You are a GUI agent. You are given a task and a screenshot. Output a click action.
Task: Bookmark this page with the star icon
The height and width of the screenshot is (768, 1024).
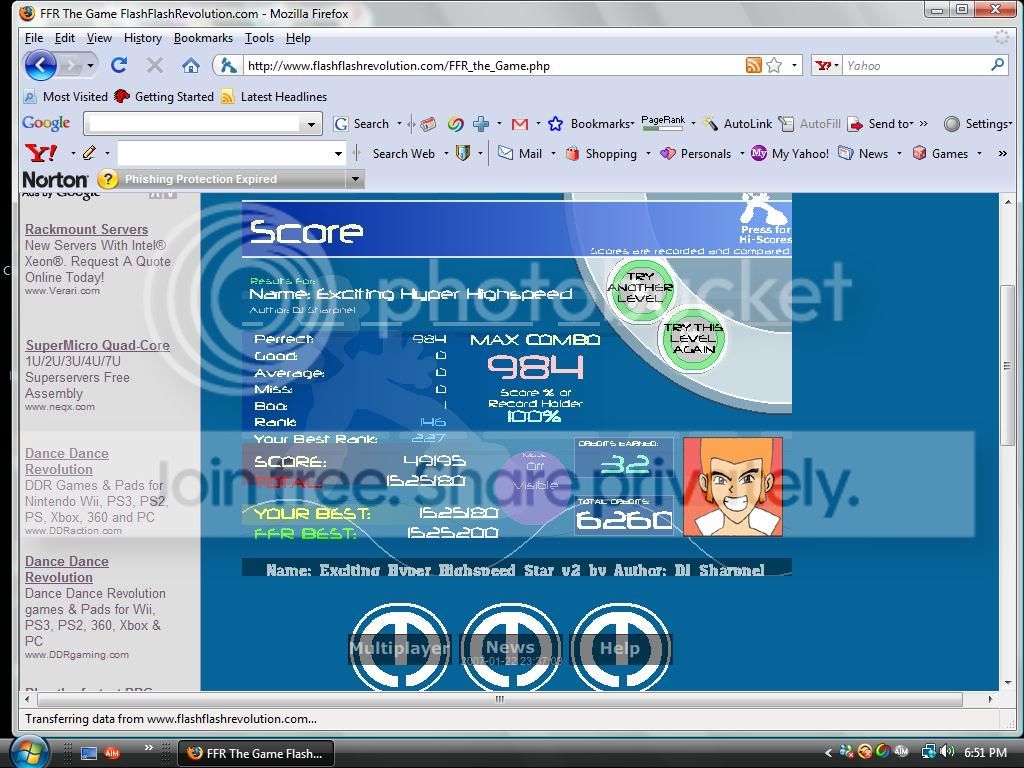[774, 66]
